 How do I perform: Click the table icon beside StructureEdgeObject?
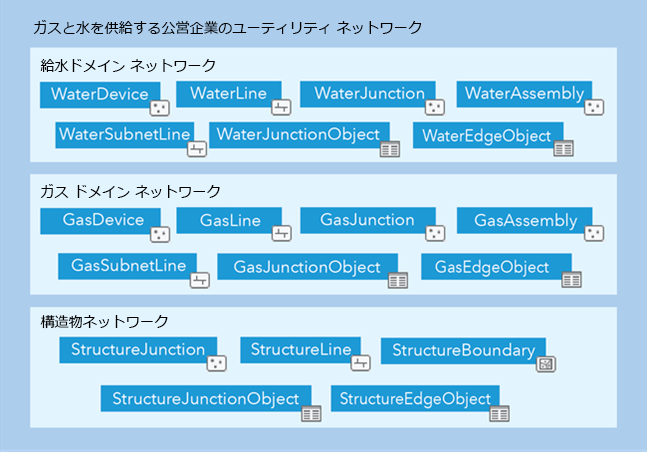tap(499, 412)
